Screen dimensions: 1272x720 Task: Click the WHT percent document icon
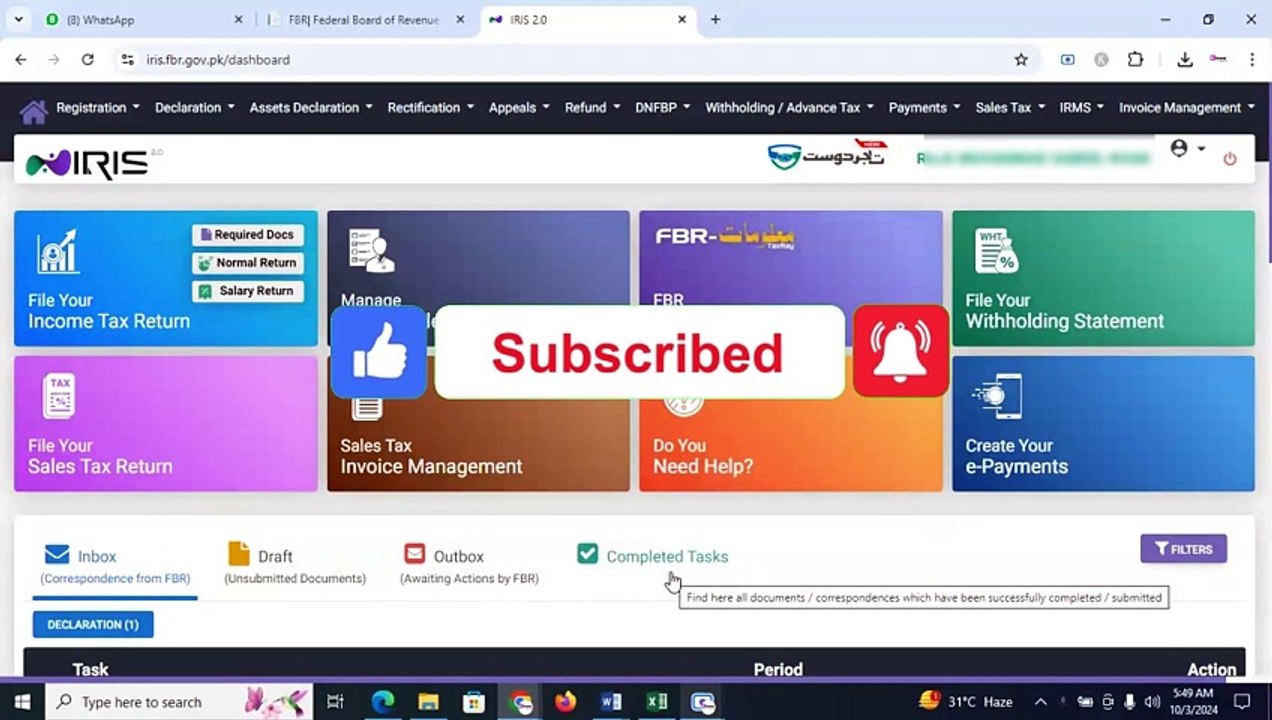(x=996, y=251)
